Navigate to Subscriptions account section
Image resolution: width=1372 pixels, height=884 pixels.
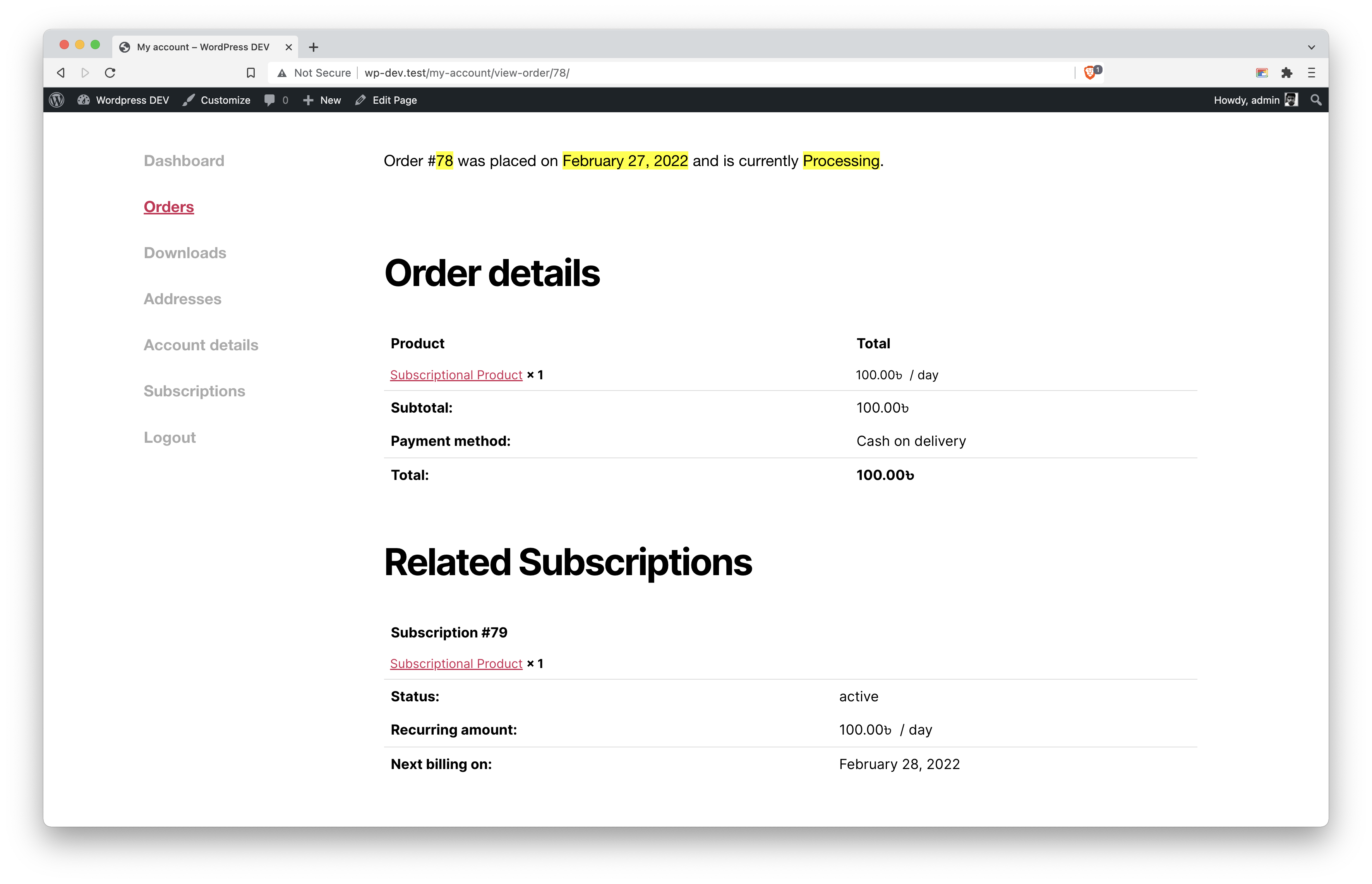tap(194, 390)
